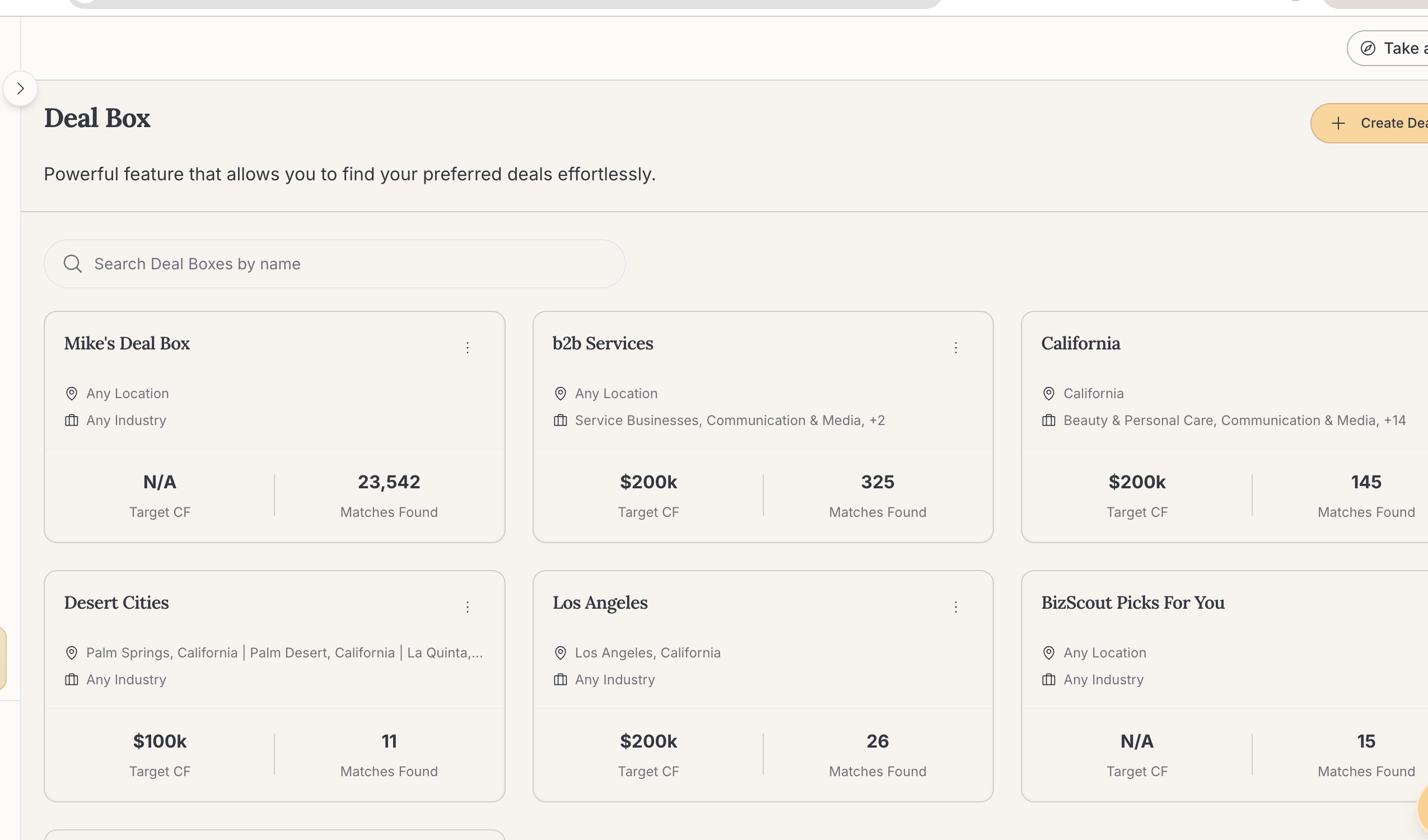Click the compass icon in the Take button
The image size is (1428, 840).
point(1368,48)
